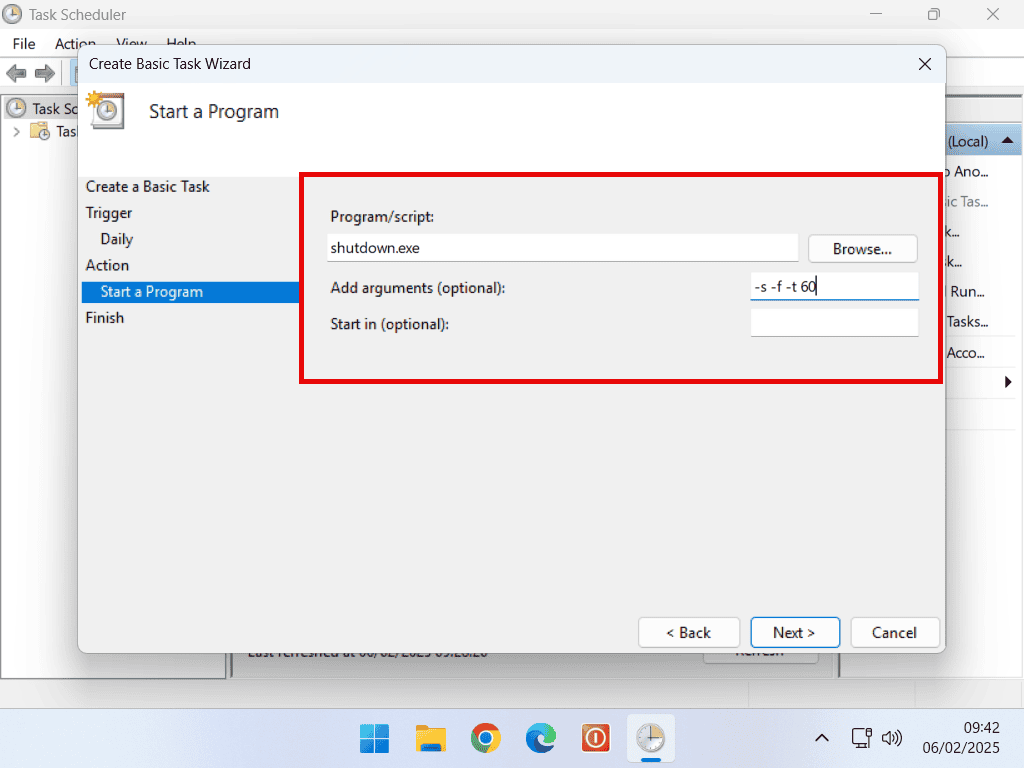Click the Browse... button

coord(862,249)
